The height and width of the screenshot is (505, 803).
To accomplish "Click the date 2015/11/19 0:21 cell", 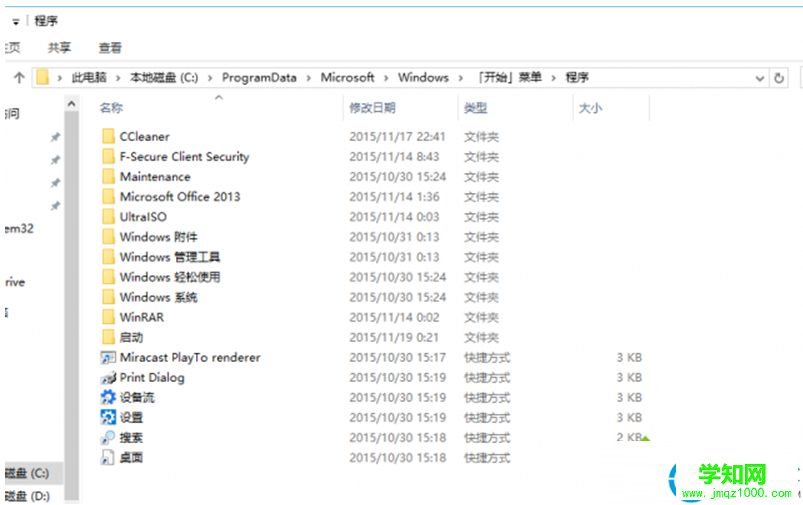I will coord(394,338).
